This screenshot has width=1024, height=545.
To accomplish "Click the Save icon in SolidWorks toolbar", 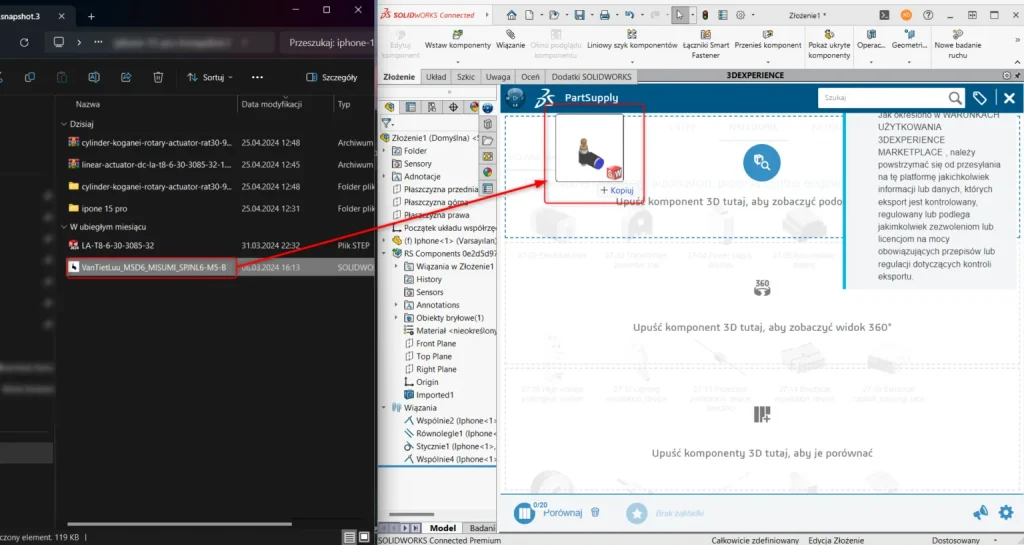I will pos(579,15).
